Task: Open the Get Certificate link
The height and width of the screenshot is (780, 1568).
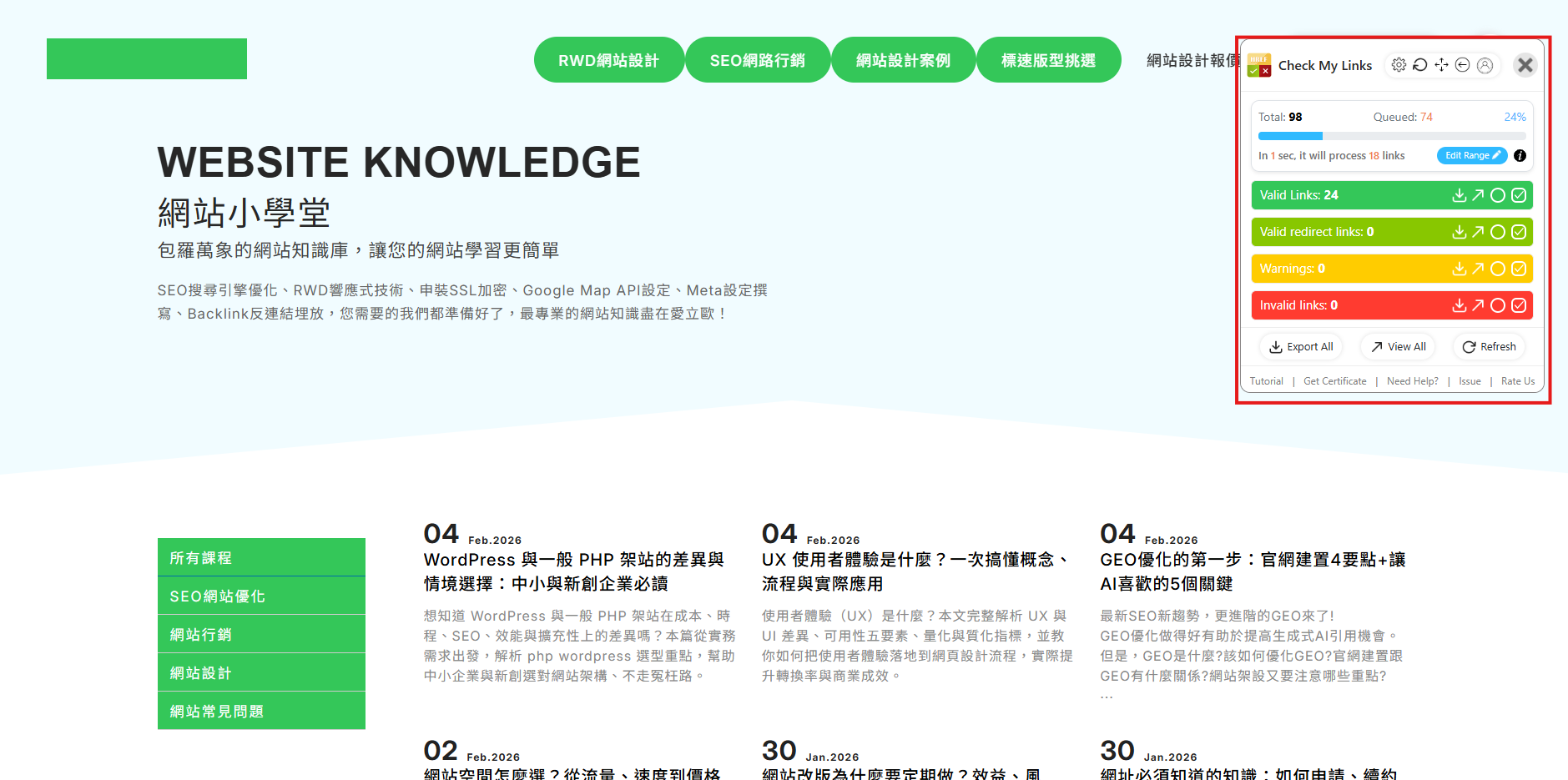Action: pyautogui.click(x=1334, y=381)
